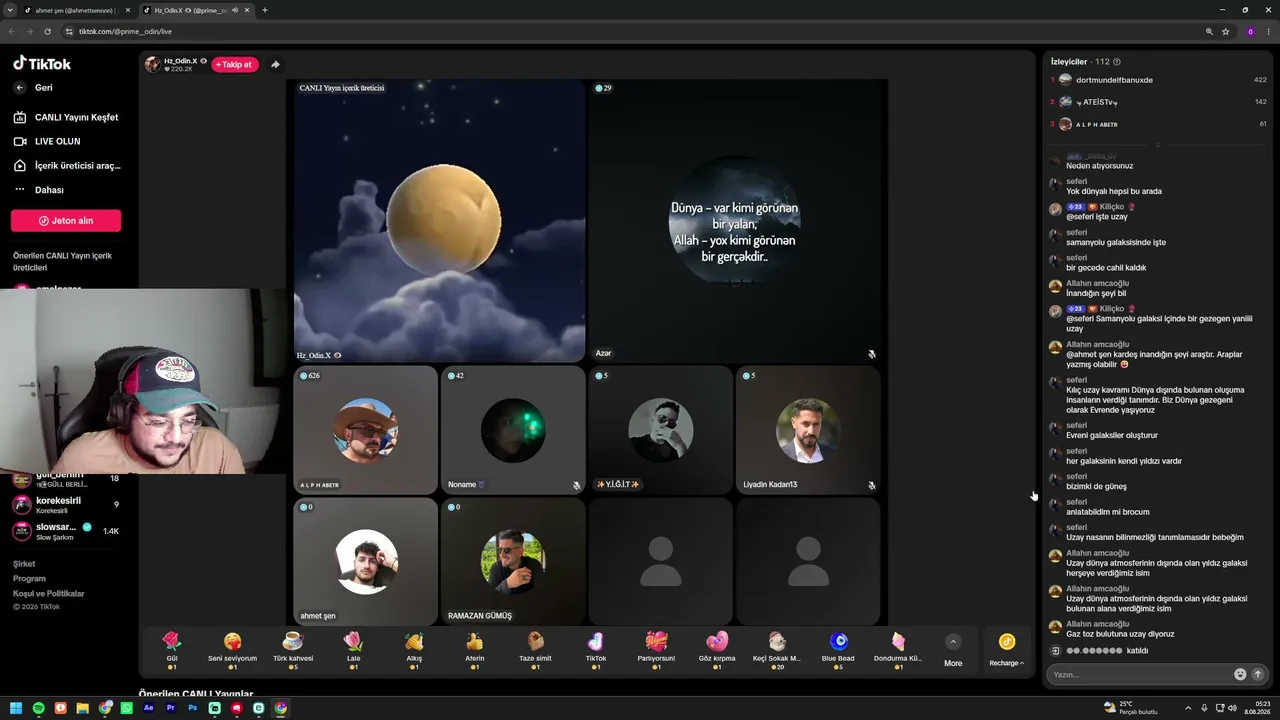The image size is (1280, 720).
Task: Open WhatsApp from the taskbar
Action: tap(127, 708)
